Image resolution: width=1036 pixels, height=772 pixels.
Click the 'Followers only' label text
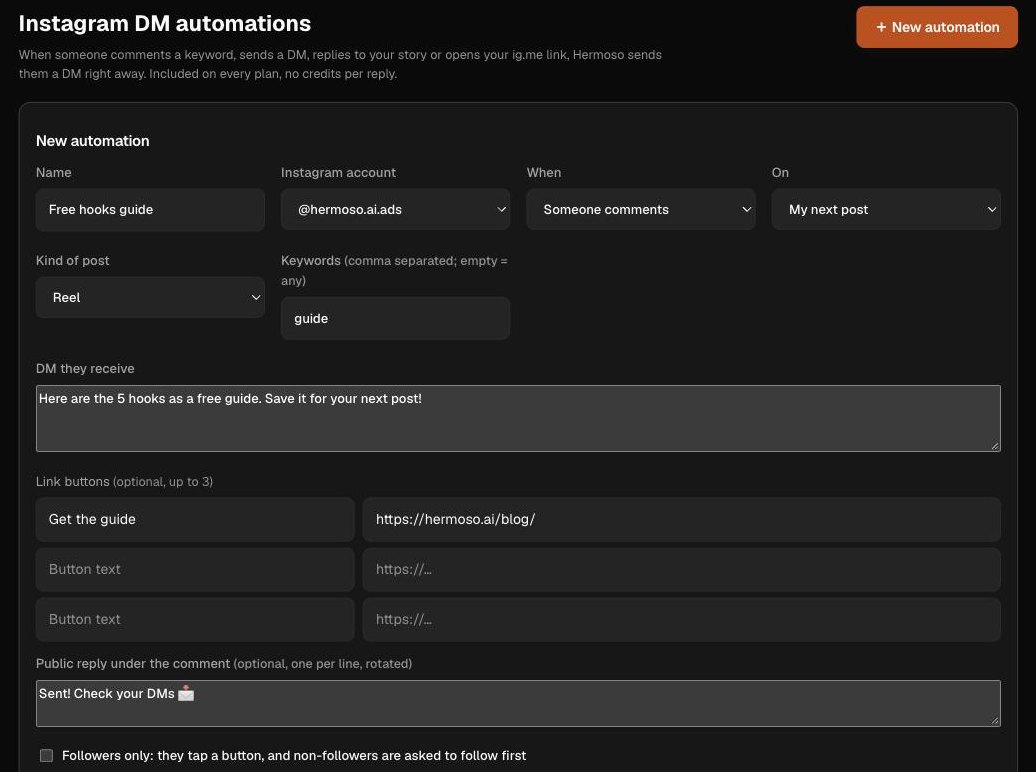pos(294,755)
